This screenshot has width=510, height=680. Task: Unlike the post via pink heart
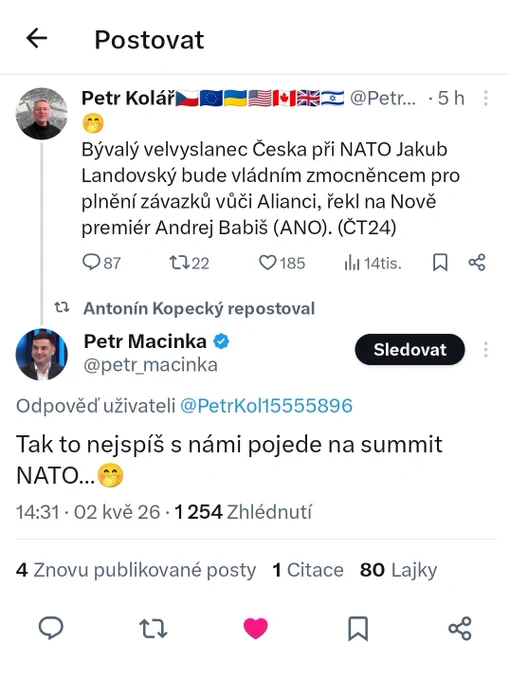(256, 628)
